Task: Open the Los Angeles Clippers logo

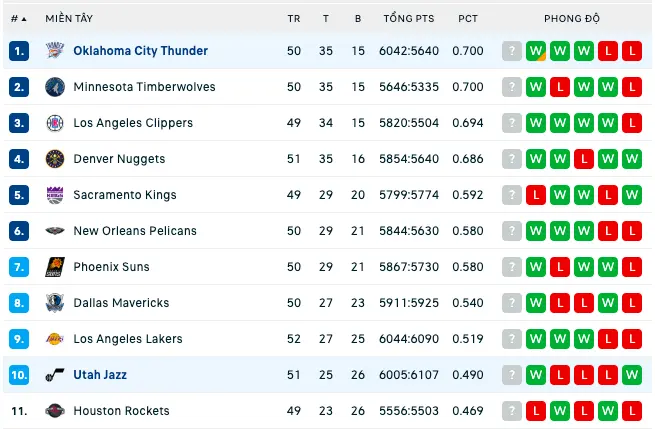Action: (x=55, y=123)
